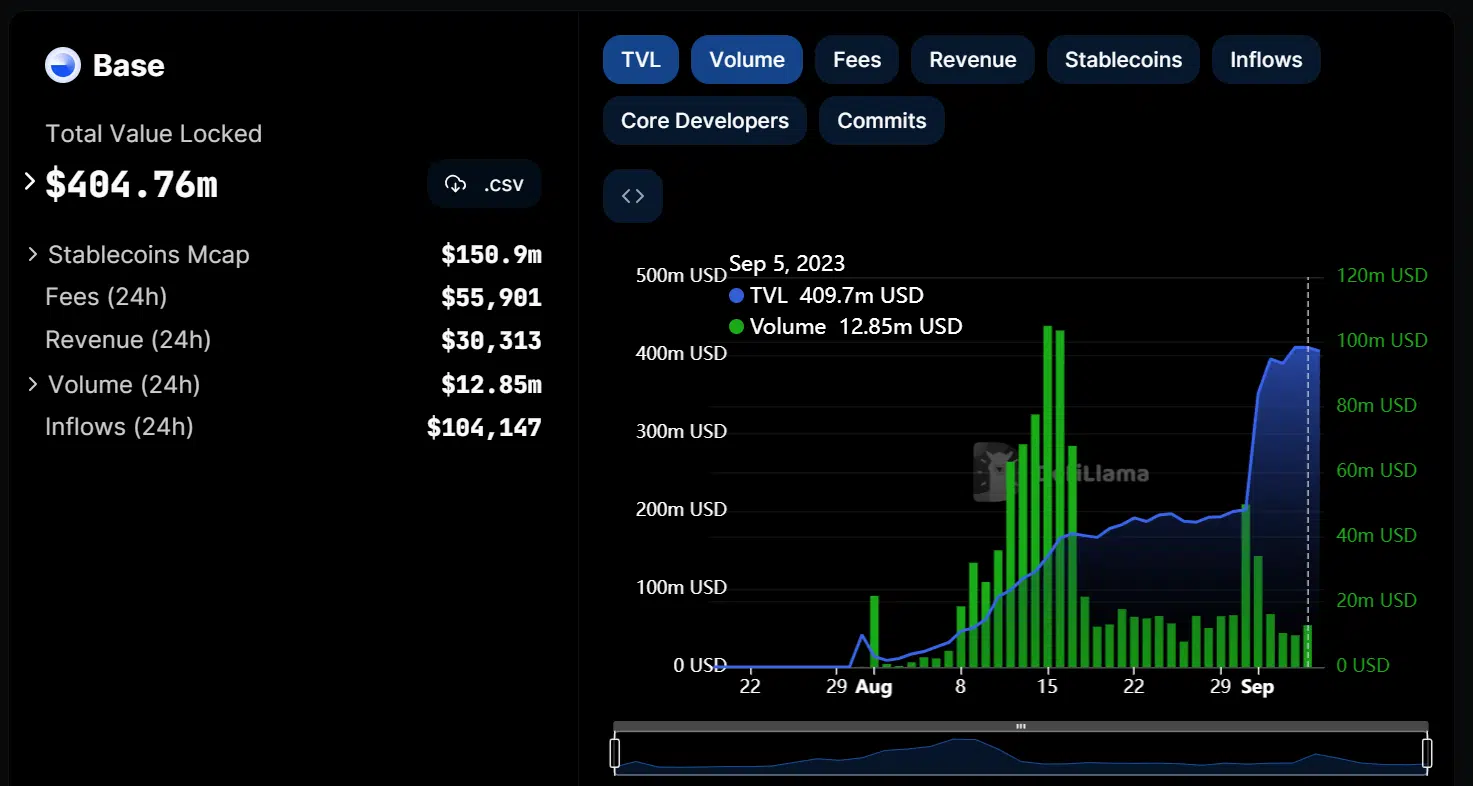Screen dimensions: 1473x786
Task: Click the Base chain logo icon
Action: click(x=63, y=66)
